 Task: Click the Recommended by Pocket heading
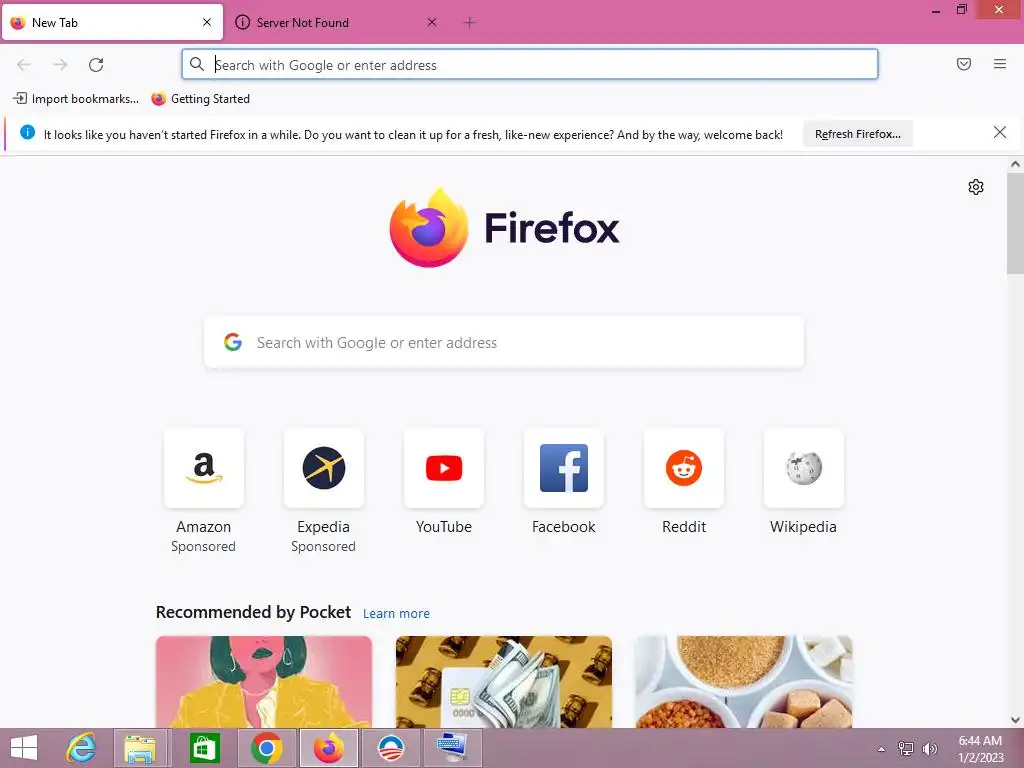[x=253, y=613]
